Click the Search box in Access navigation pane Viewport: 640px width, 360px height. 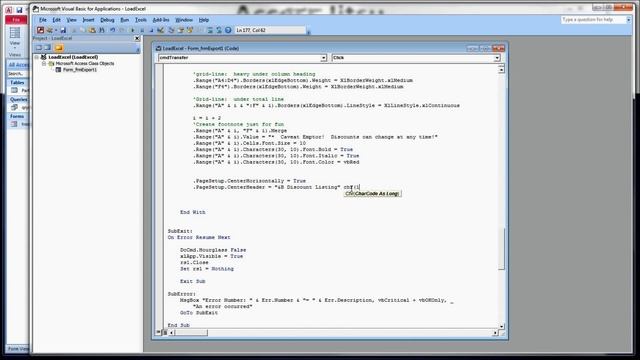[18, 74]
